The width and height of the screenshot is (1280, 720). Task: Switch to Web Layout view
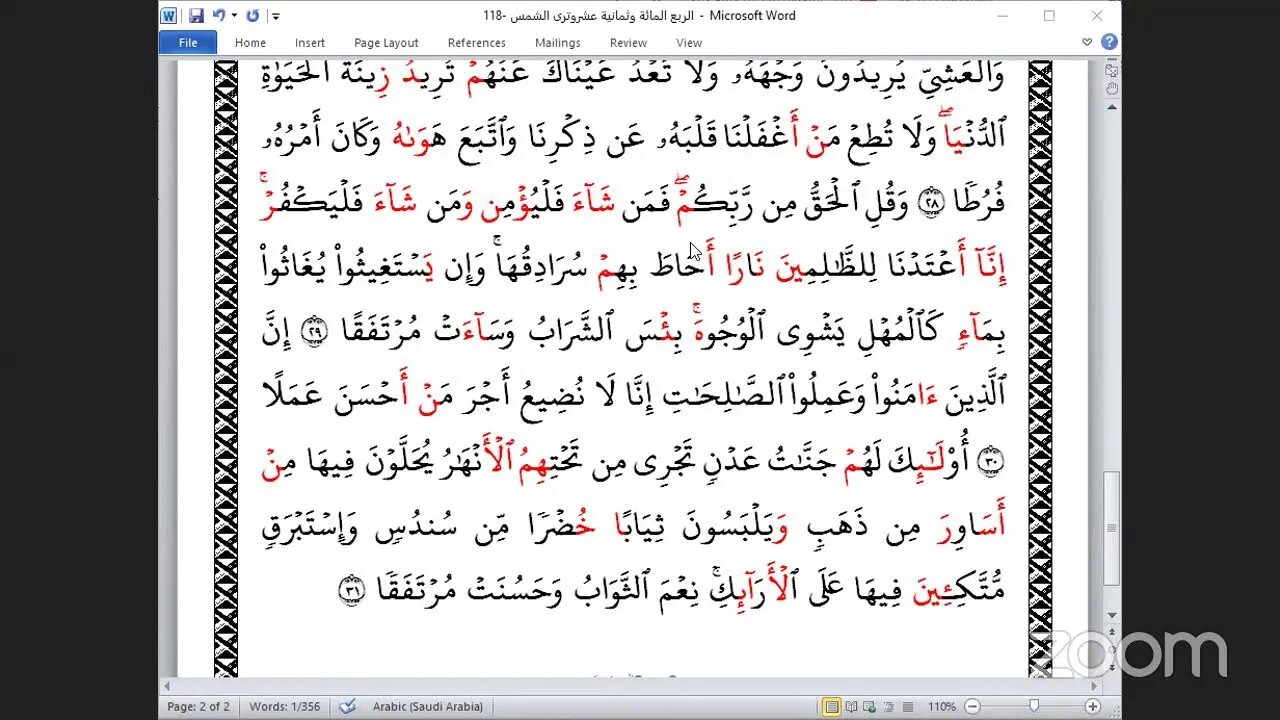(870, 707)
